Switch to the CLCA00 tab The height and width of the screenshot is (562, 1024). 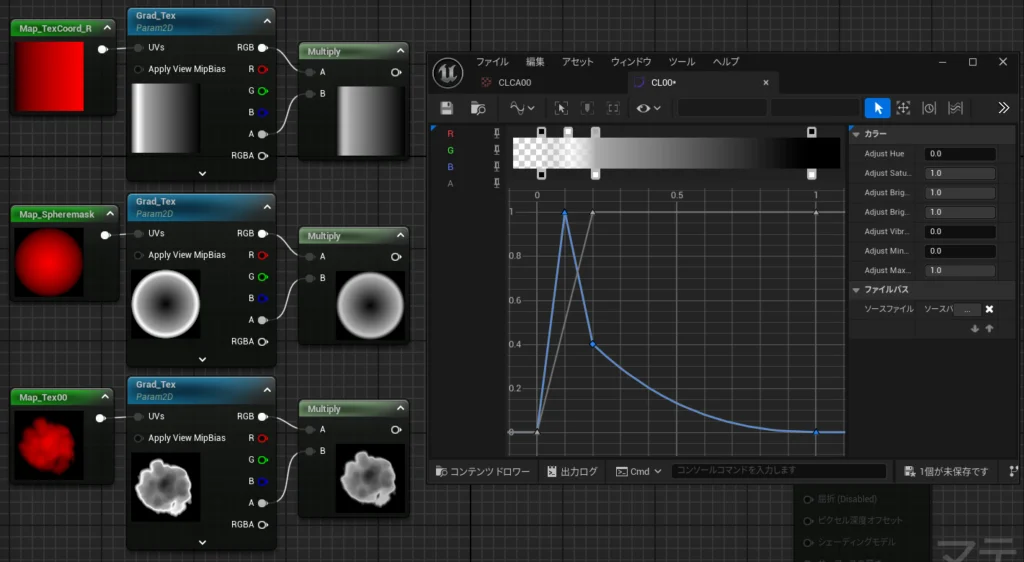[513, 82]
